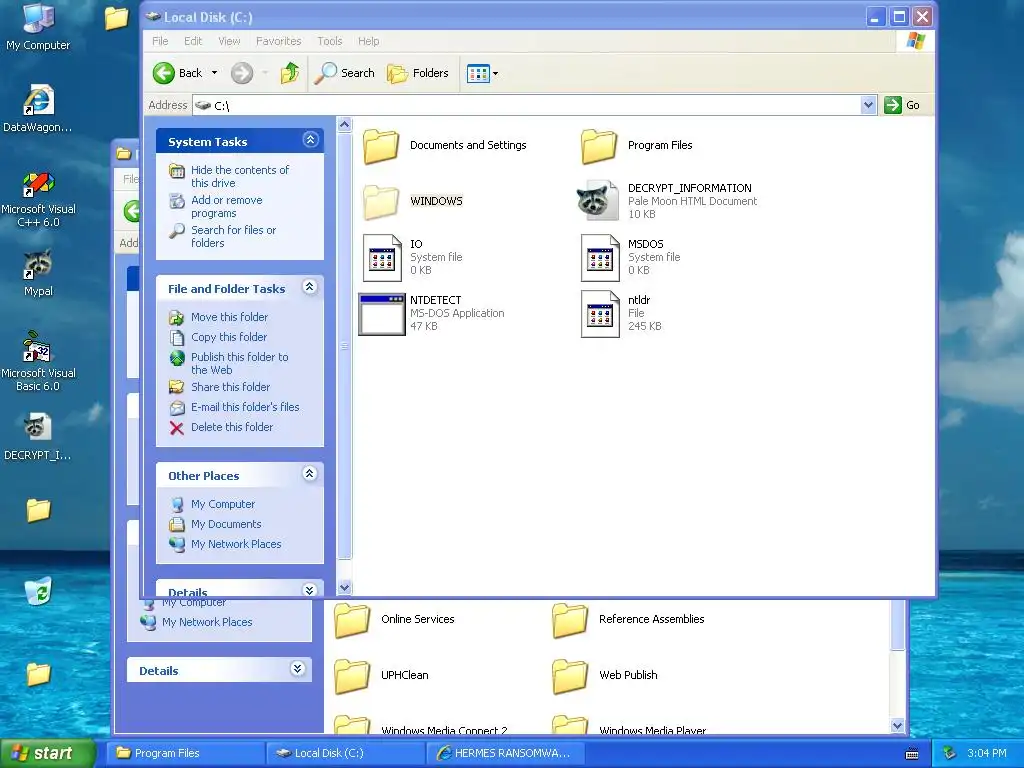
Task: Open the Edit menu
Action: click(x=193, y=41)
